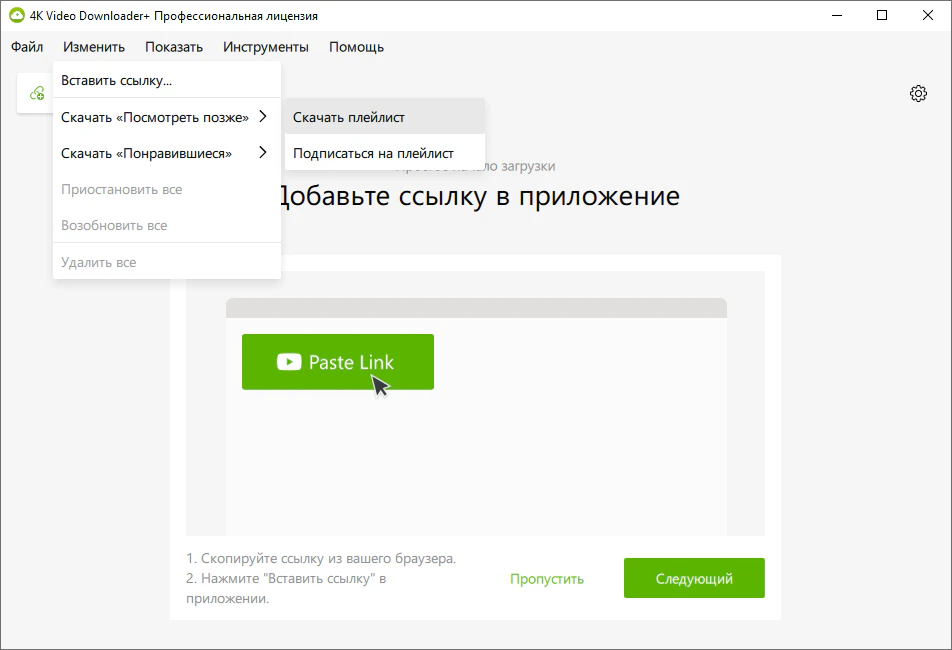Open the Помощь menu

356,47
